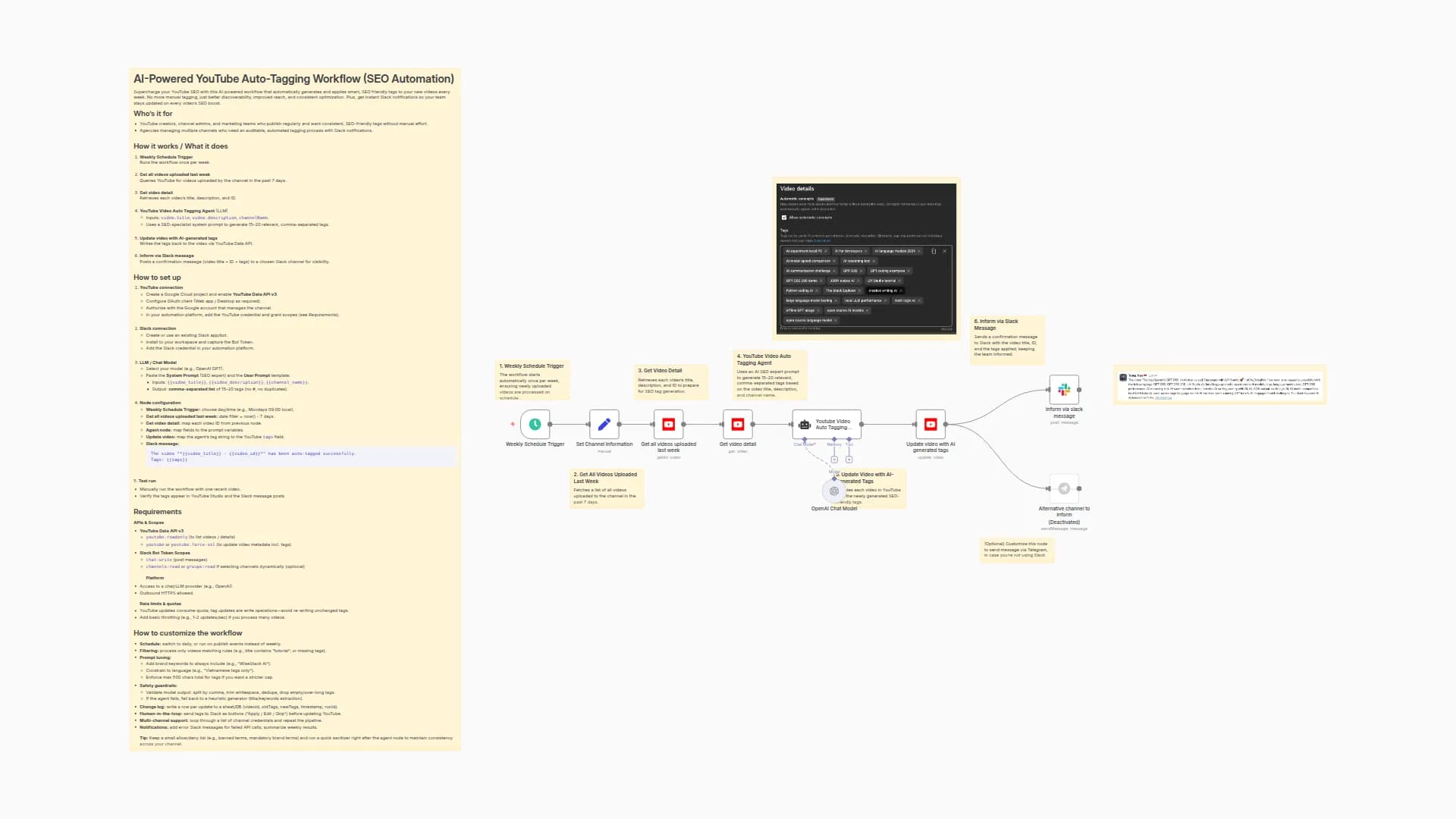The width and height of the screenshot is (1456, 819).
Task: Open the 'Get all videos uploaded last week' YouTube node
Action: (x=669, y=425)
